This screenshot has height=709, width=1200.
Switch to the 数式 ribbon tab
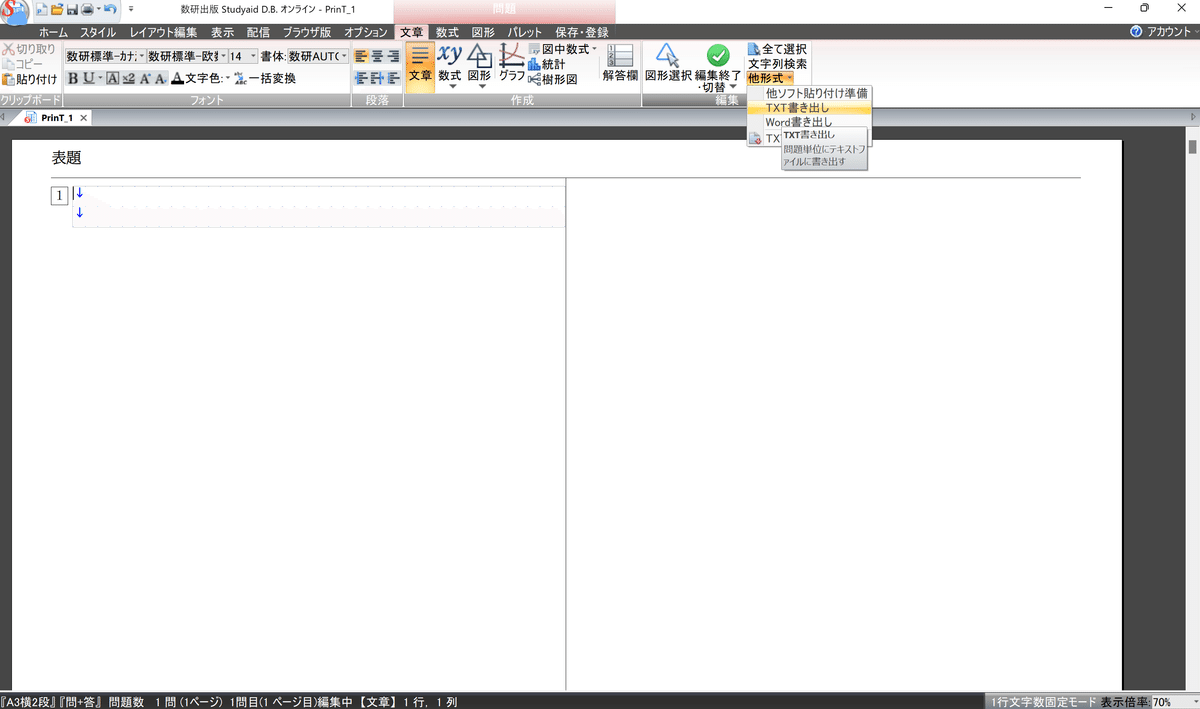447,32
